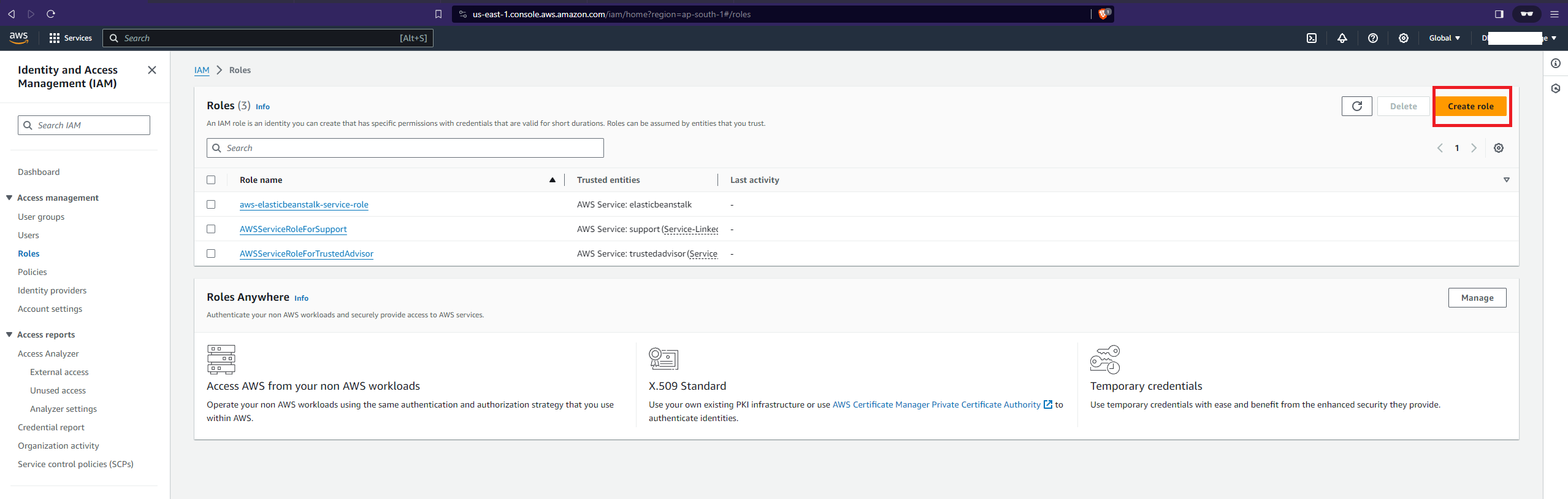Viewport: 1568px width, 499px height.
Task: Go to Users in the sidebar
Action: point(28,235)
